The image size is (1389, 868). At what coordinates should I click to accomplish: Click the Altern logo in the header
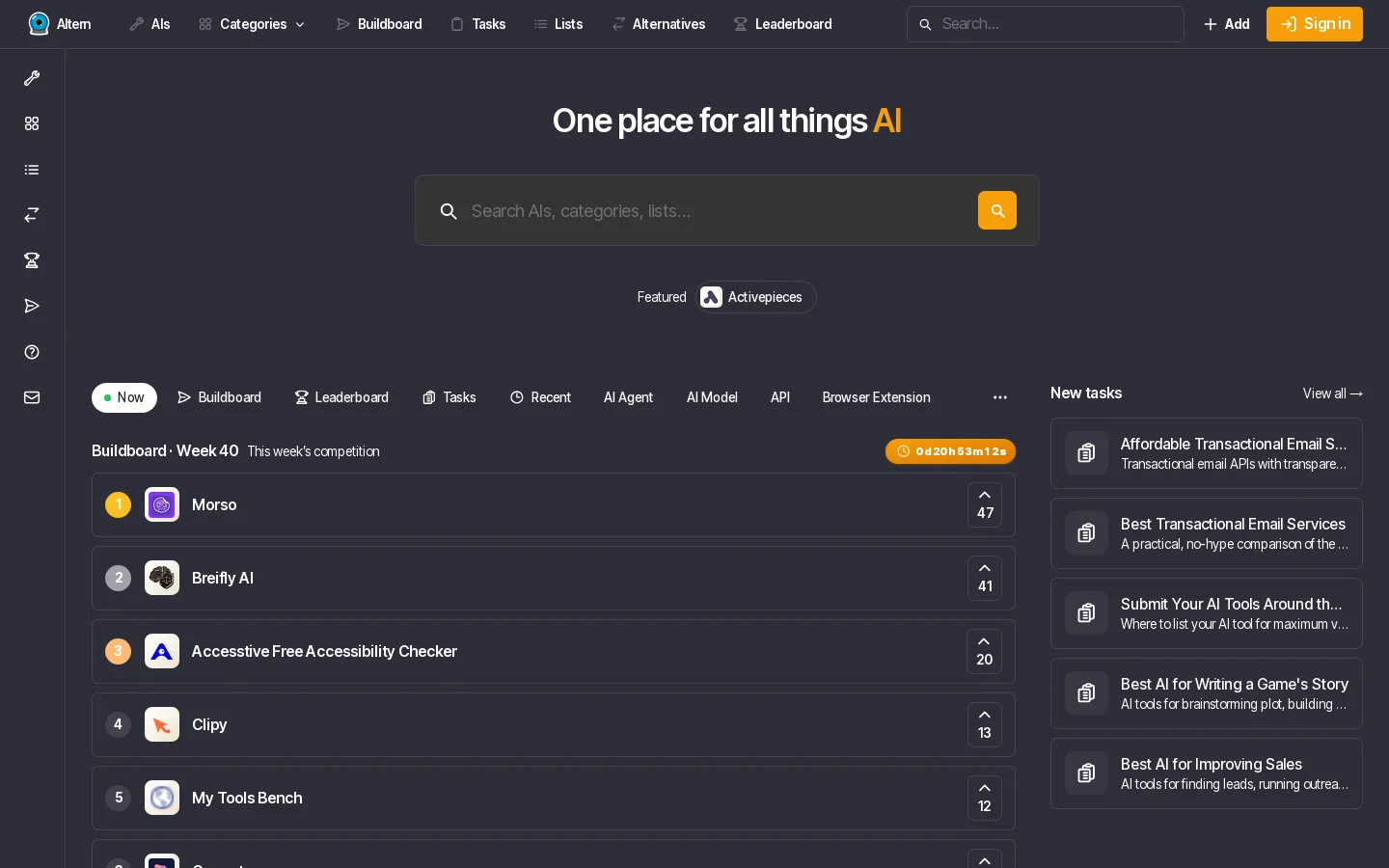pos(60,24)
